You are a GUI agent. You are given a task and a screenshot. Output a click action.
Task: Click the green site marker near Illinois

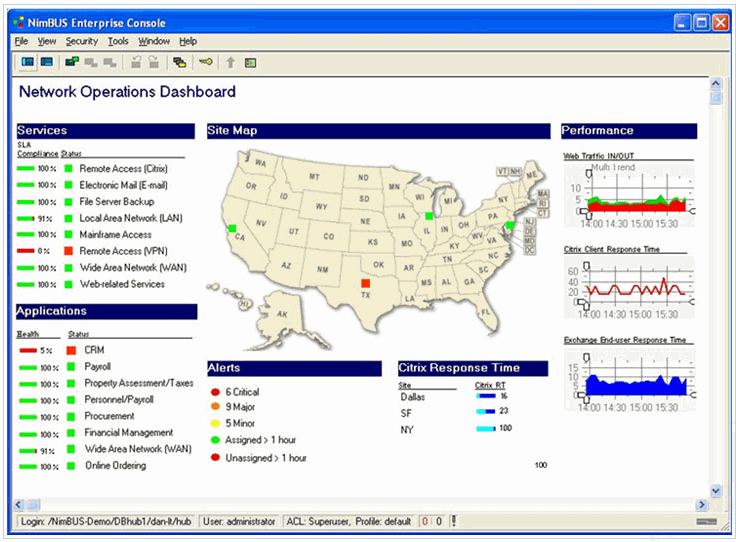tap(429, 216)
